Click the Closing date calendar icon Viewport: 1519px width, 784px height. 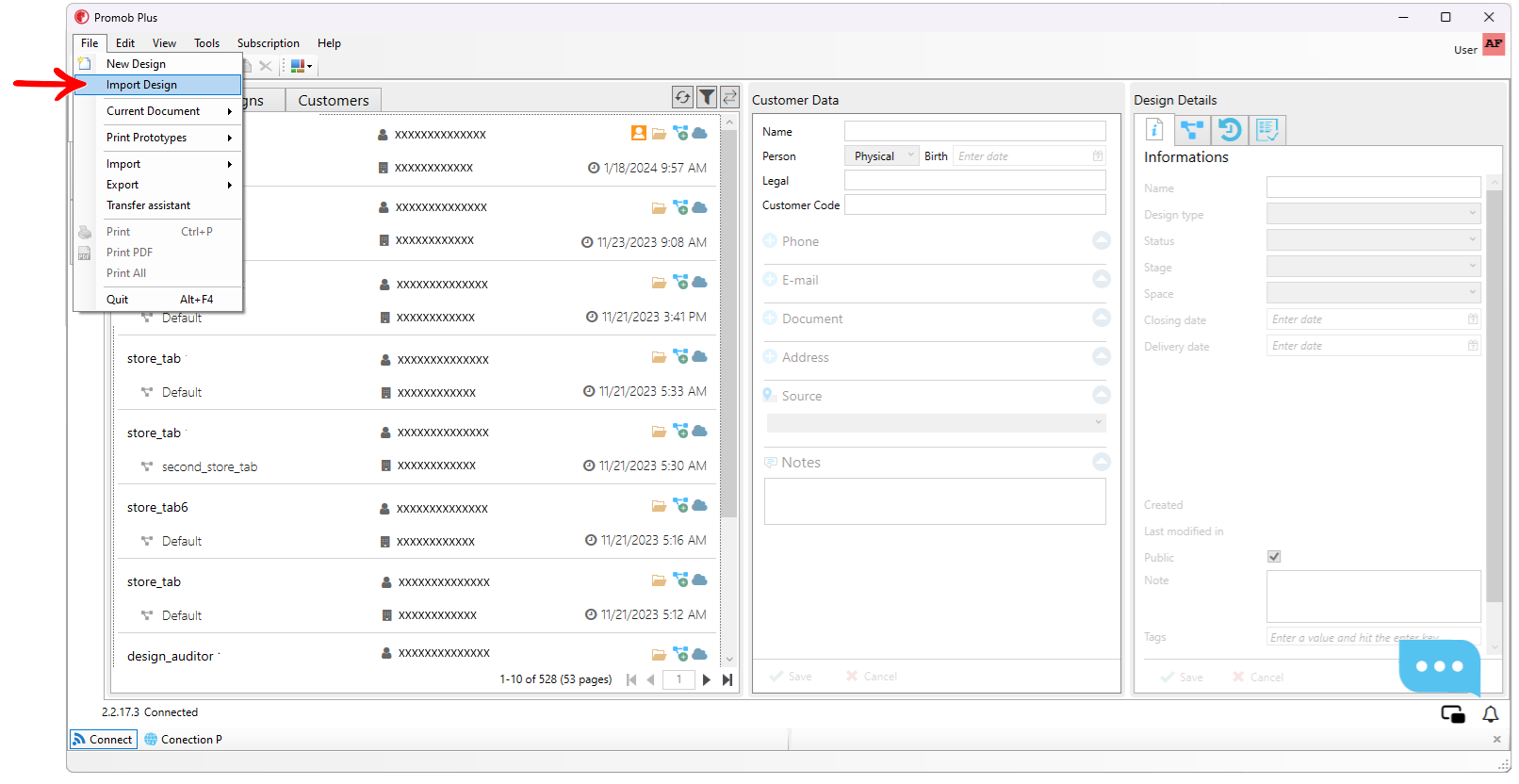(x=1473, y=319)
